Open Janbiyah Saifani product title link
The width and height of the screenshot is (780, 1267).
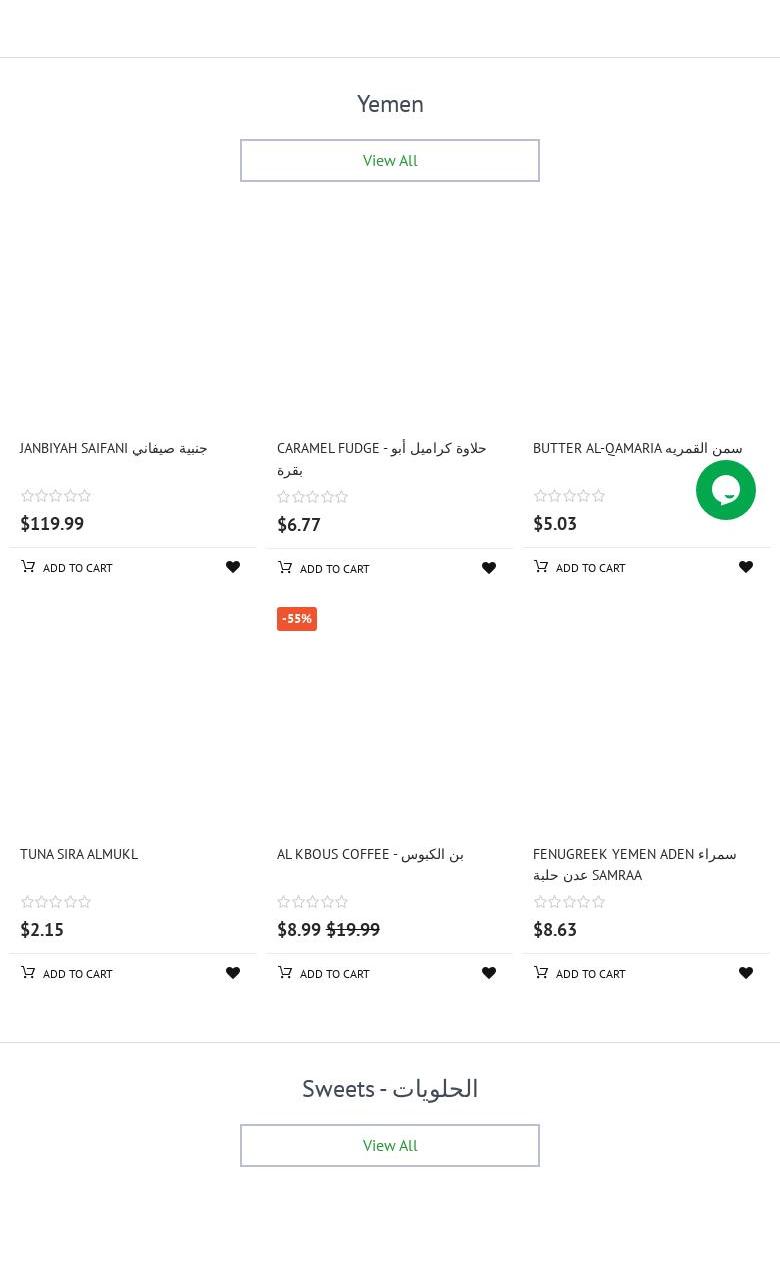113,448
